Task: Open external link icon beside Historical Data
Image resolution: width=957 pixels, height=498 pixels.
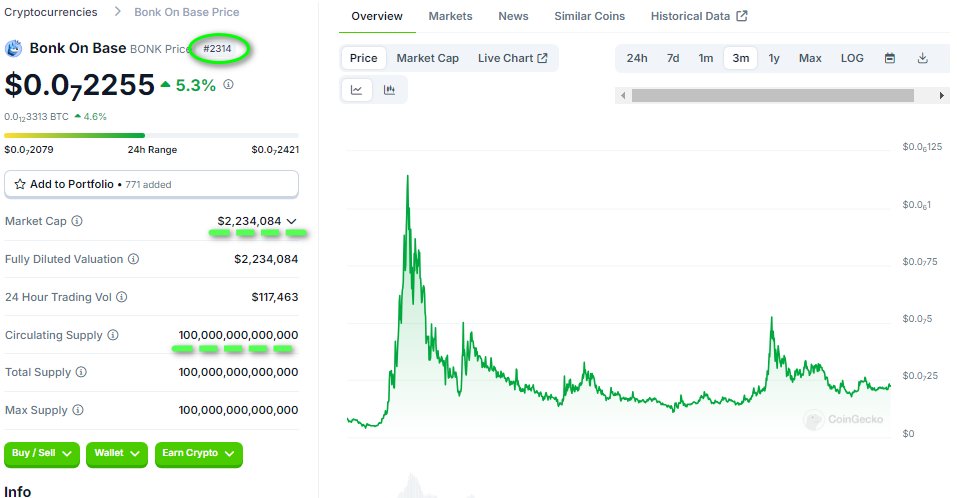Action: pos(742,16)
